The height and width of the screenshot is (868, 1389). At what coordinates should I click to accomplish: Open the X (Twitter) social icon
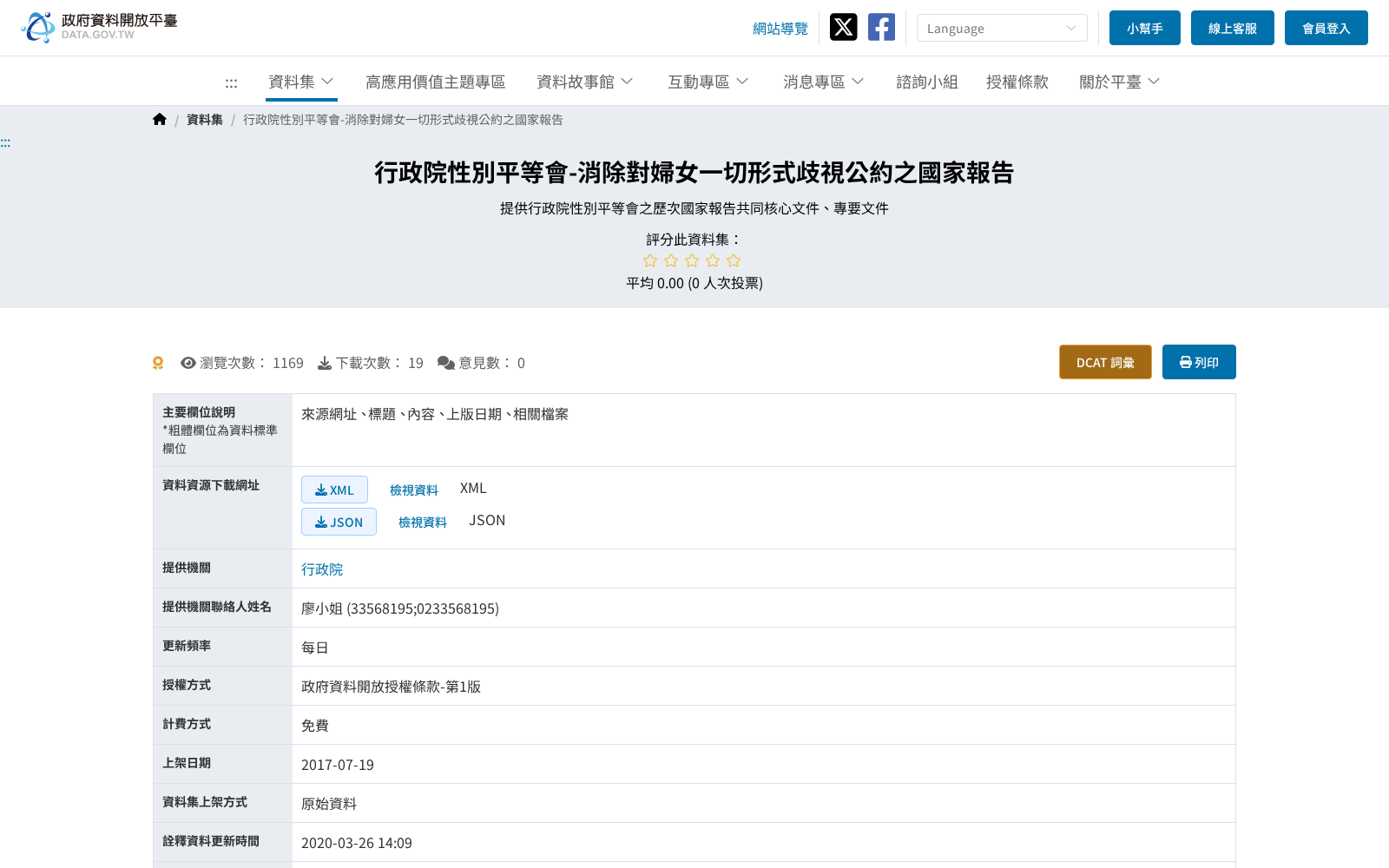[843, 28]
